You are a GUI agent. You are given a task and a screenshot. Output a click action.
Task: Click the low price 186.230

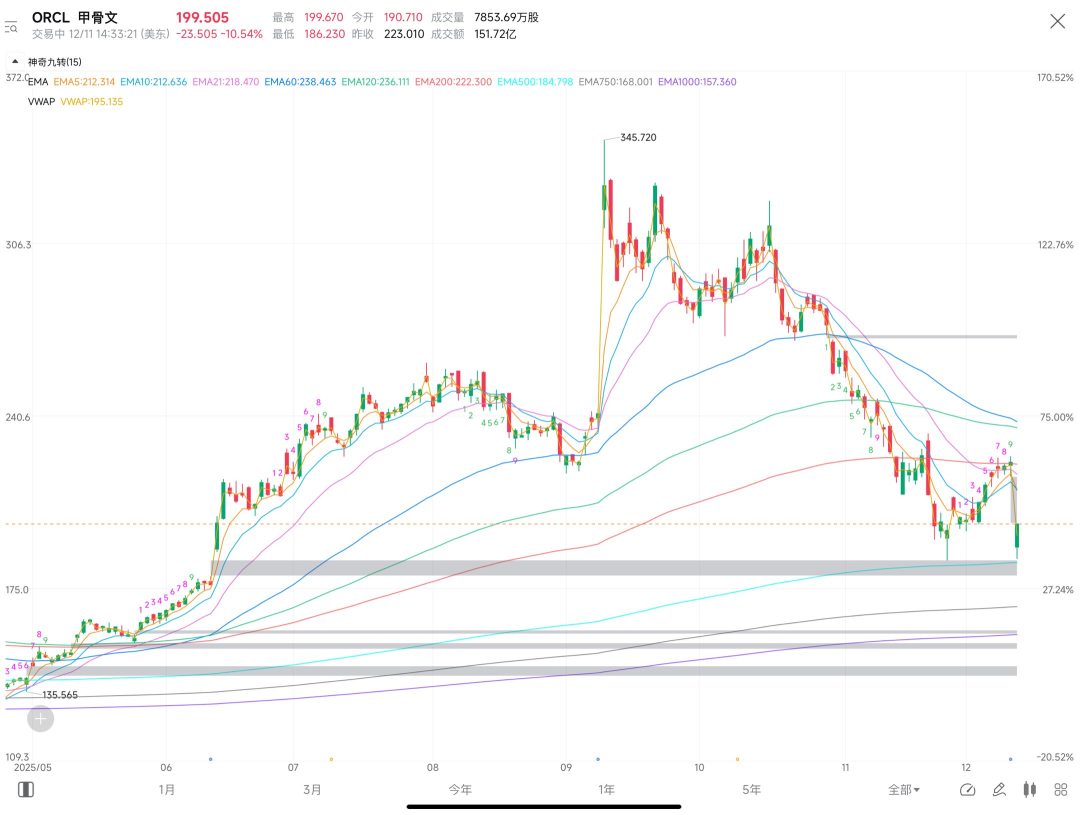(324, 34)
